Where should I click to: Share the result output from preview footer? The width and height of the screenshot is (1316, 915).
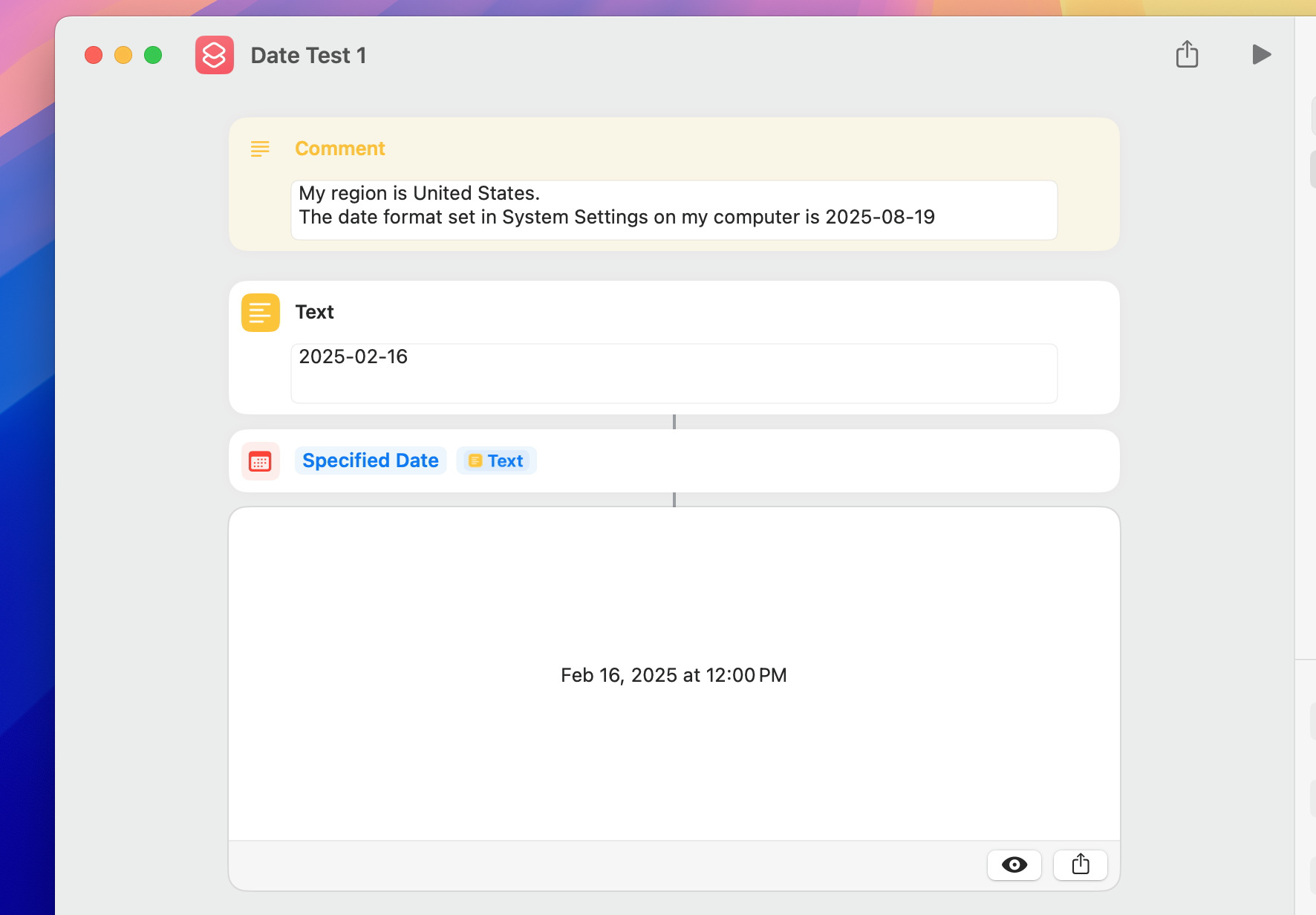click(1081, 864)
